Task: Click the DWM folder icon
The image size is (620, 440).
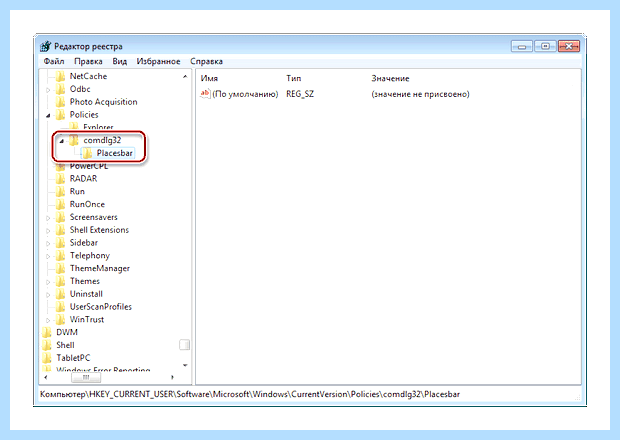Action: click(x=47, y=332)
